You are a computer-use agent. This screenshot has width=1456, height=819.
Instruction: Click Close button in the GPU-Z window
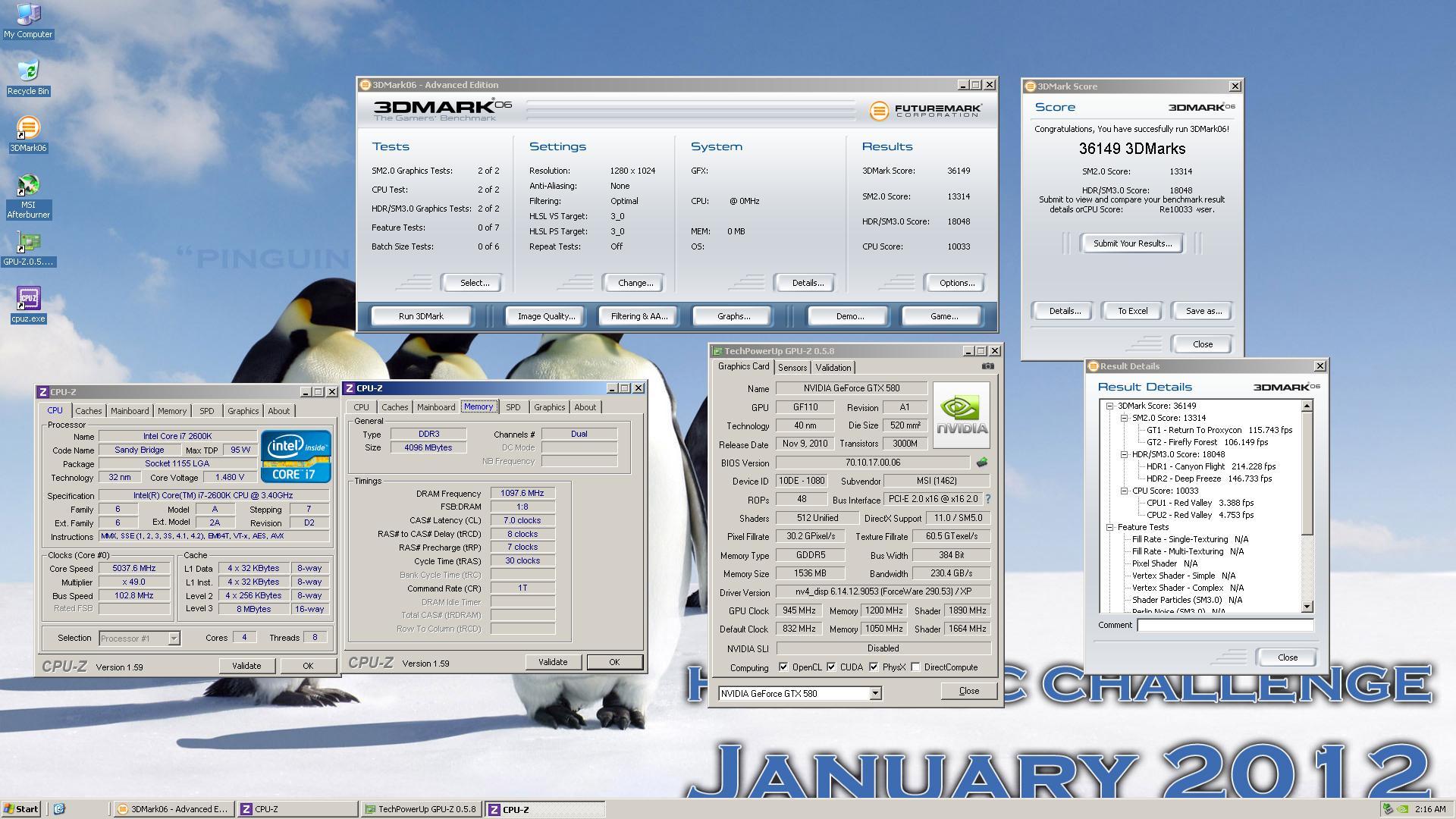968,691
